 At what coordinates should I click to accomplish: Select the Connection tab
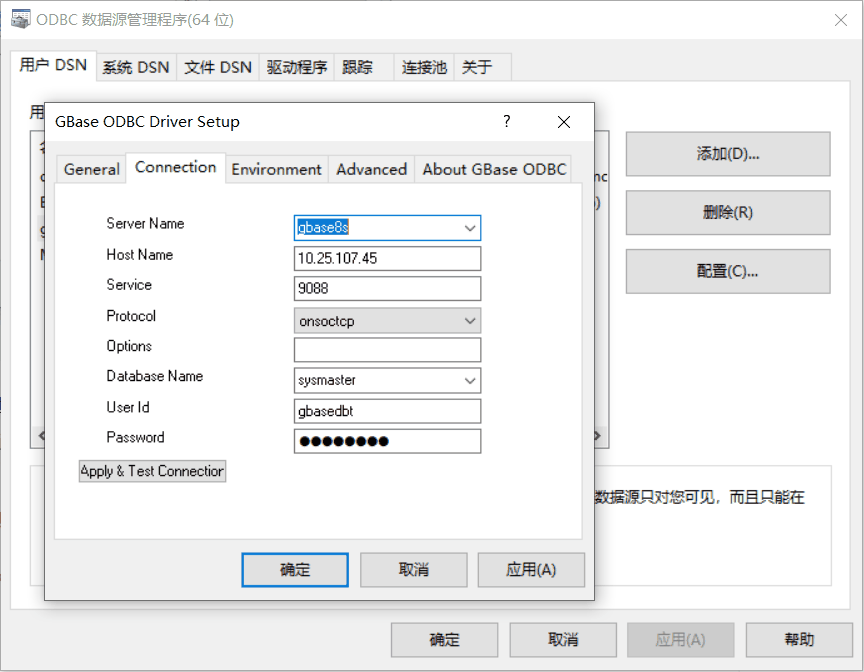tap(176, 167)
